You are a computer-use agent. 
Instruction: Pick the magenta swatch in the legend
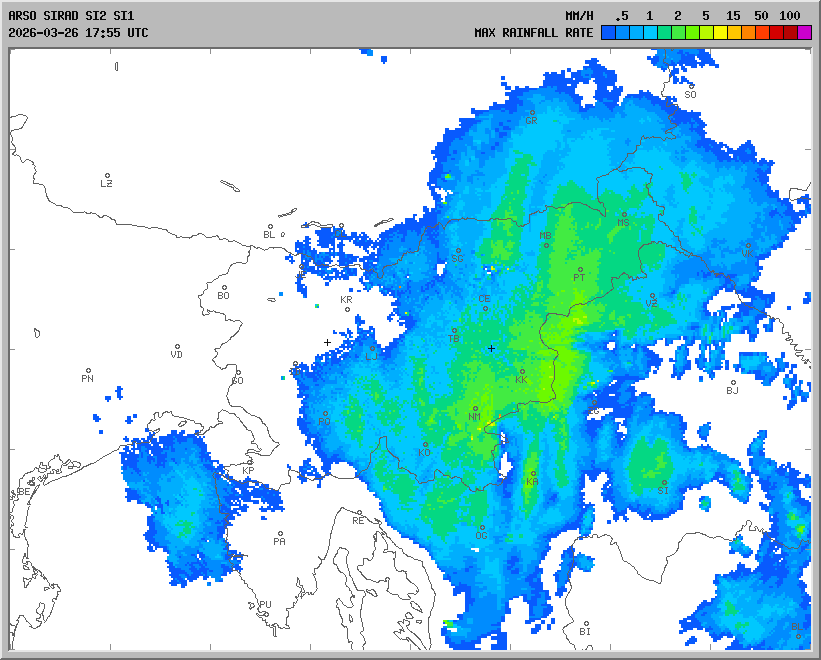(804, 32)
